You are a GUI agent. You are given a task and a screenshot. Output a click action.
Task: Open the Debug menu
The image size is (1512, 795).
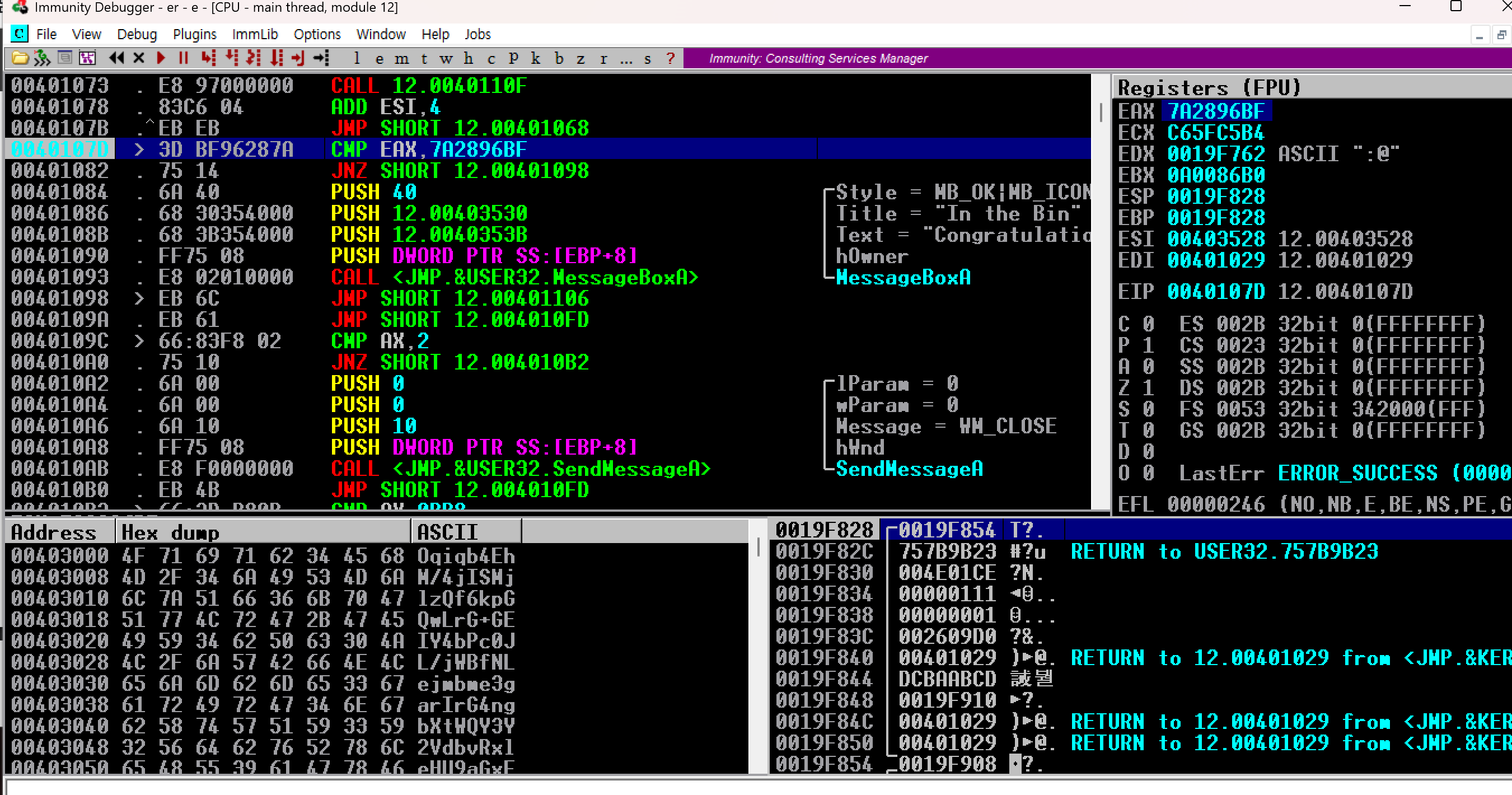tap(137, 34)
